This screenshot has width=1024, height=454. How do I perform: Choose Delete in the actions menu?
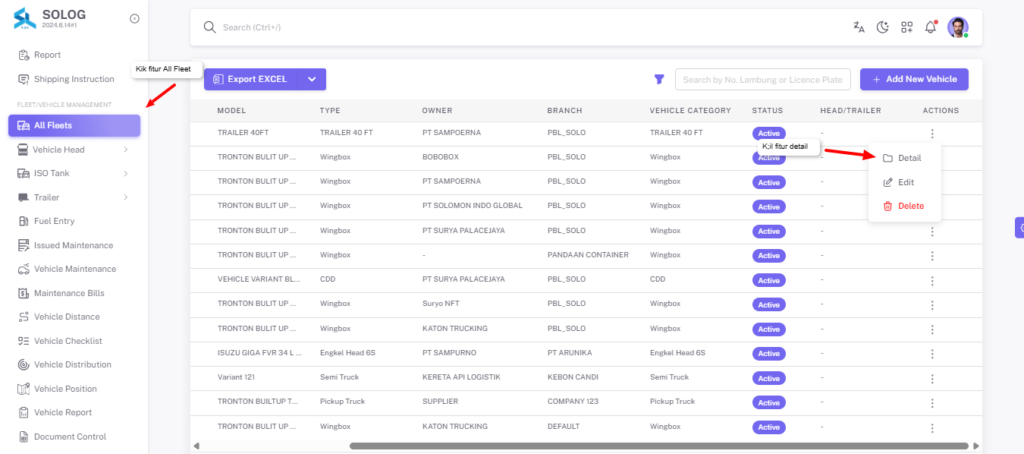coord(904,206)
